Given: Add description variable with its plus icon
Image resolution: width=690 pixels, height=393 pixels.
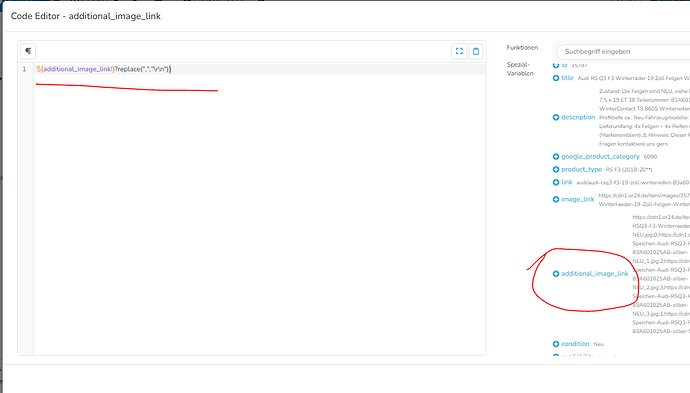Looking at the screenshot, I should click(556, 117).
